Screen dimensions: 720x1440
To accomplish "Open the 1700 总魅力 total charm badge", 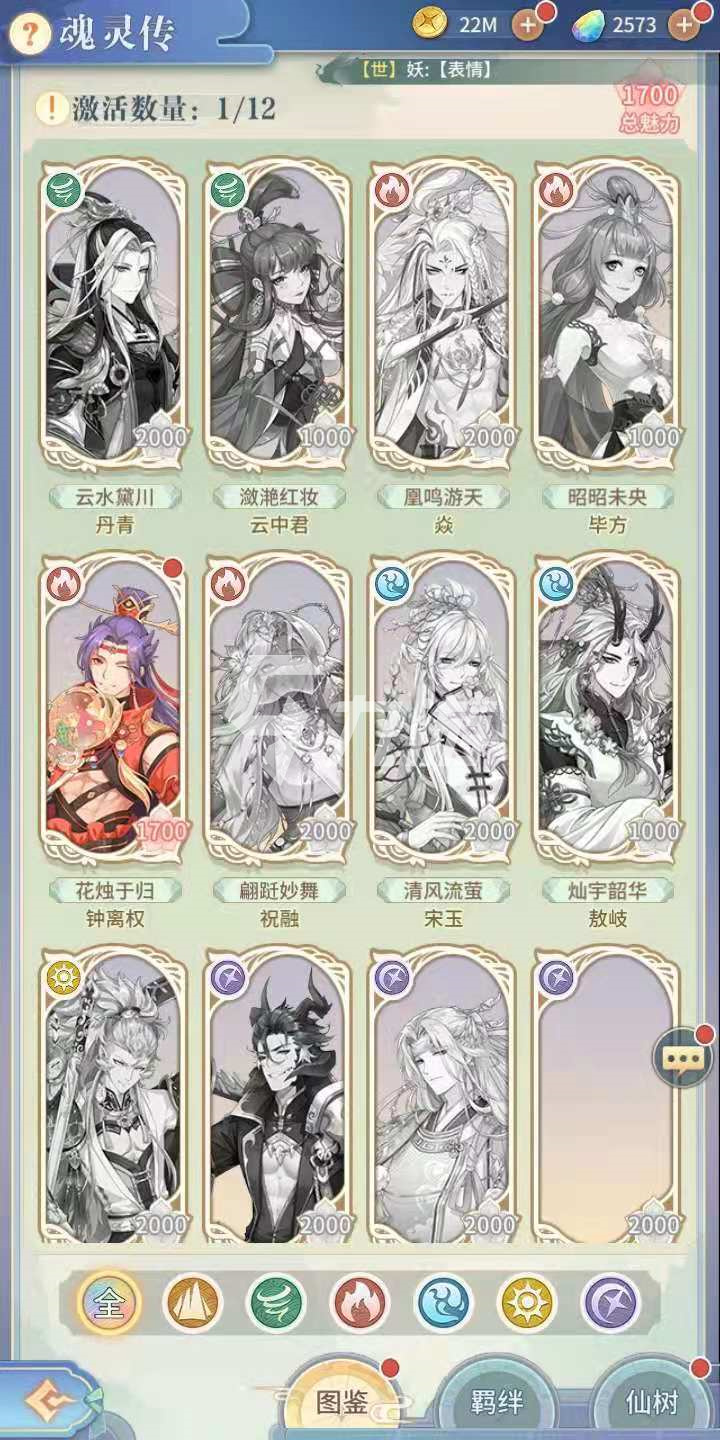I will pyautogui.click(x=650, y=107).
